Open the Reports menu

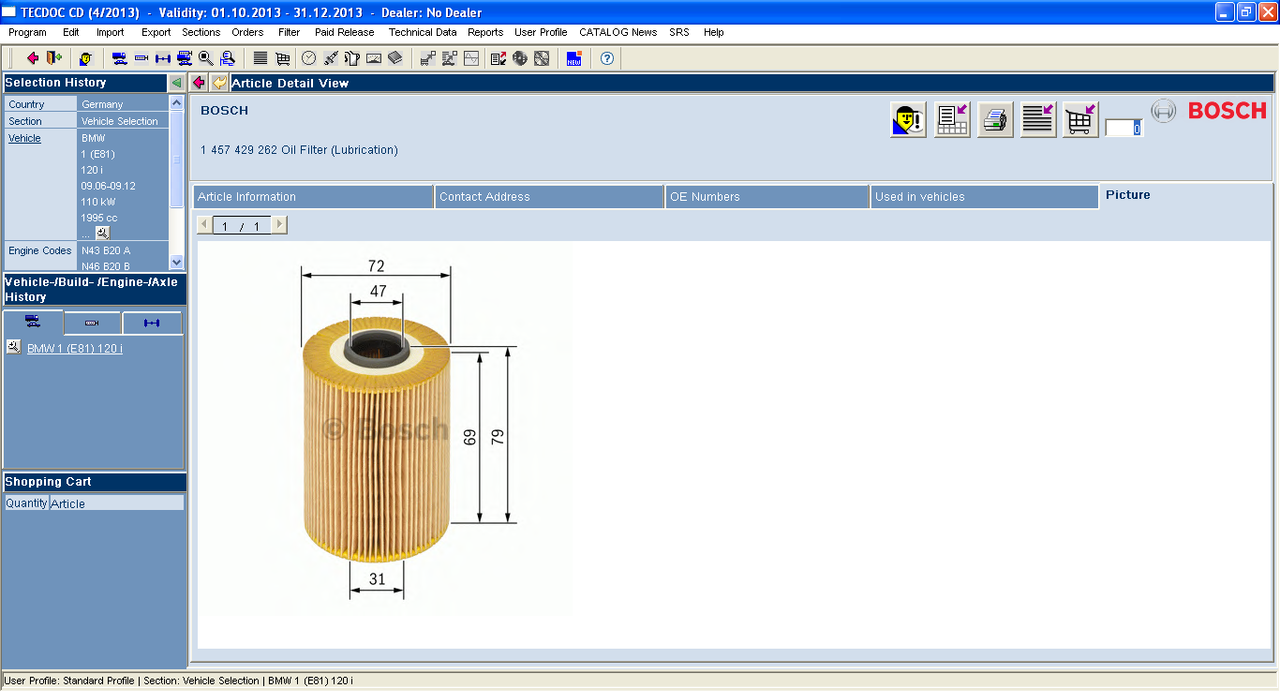point(486,32)
